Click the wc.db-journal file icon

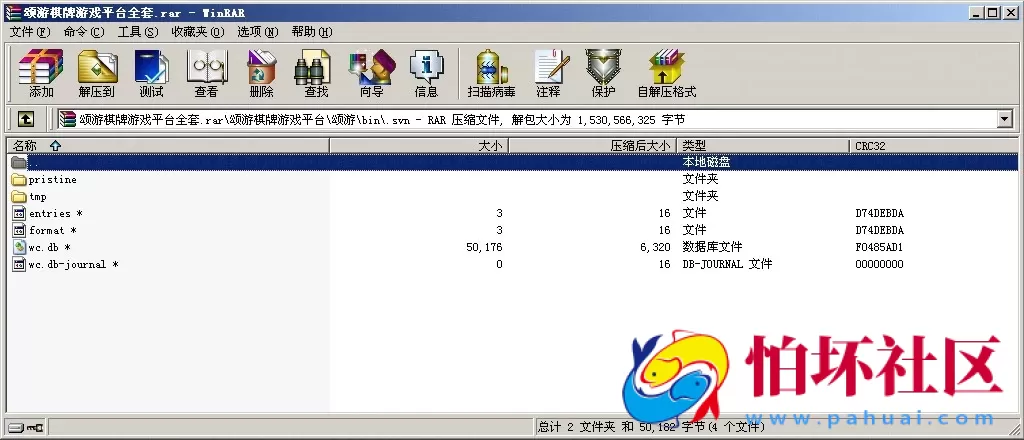point(19,264)
